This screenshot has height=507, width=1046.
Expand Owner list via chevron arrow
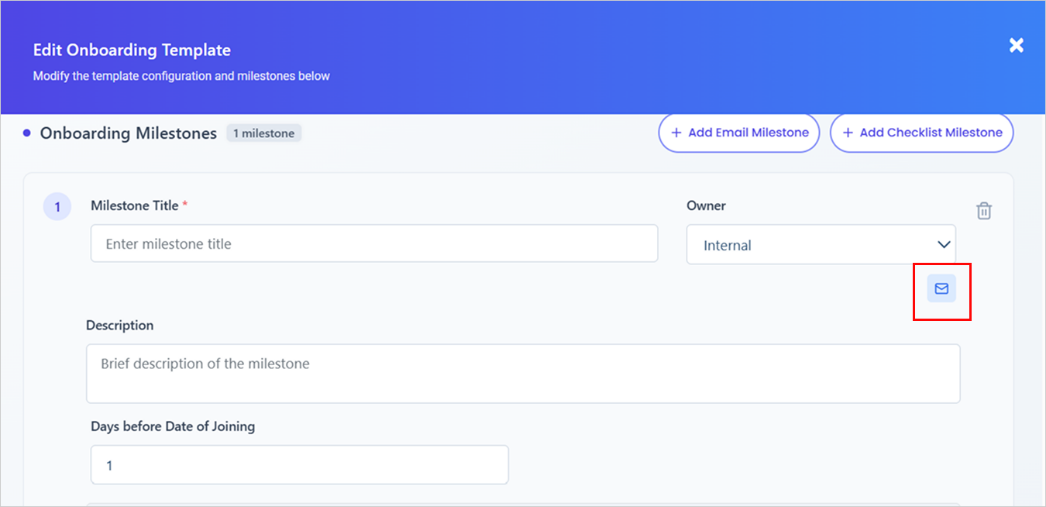[x=943, y=244]
